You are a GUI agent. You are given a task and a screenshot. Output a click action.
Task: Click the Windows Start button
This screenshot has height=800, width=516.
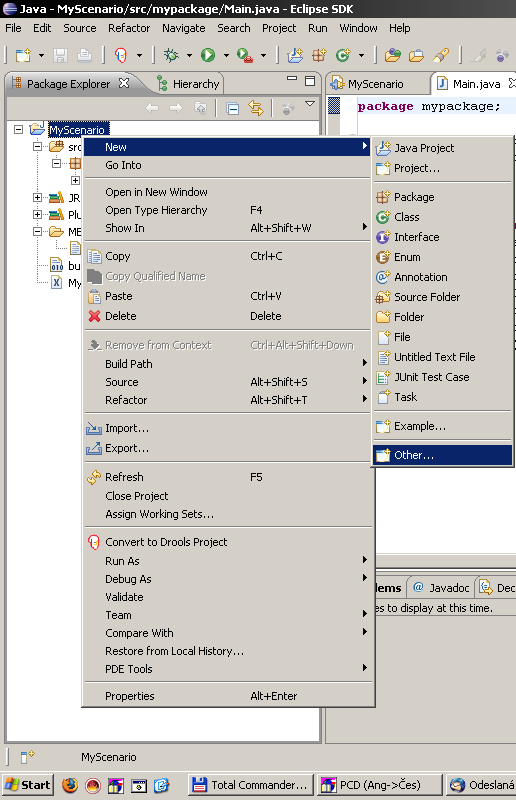[28, 785]
